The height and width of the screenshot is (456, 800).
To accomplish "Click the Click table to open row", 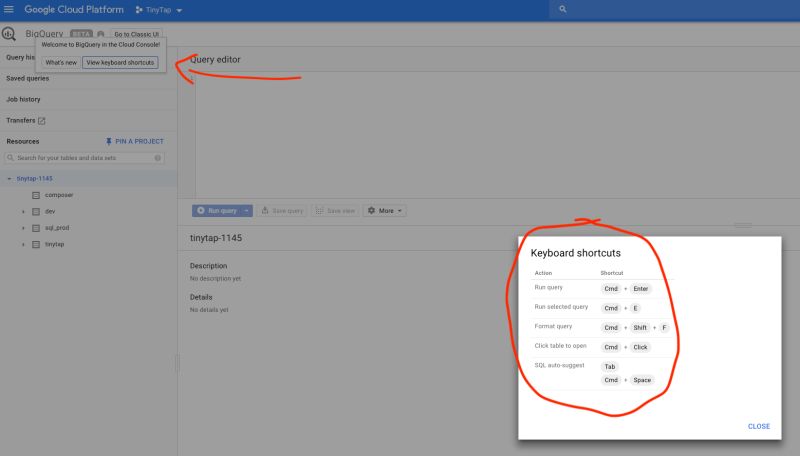I will [602, 347].
